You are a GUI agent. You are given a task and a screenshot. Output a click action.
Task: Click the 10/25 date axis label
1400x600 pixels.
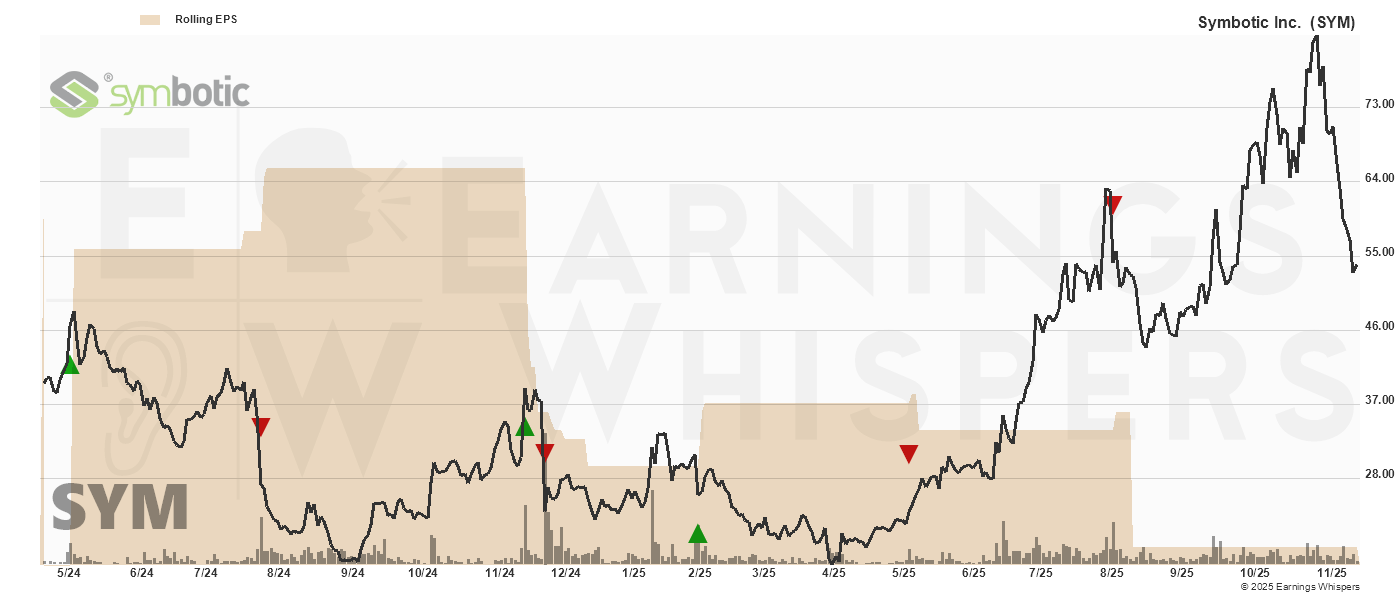tap(1254, 573)
